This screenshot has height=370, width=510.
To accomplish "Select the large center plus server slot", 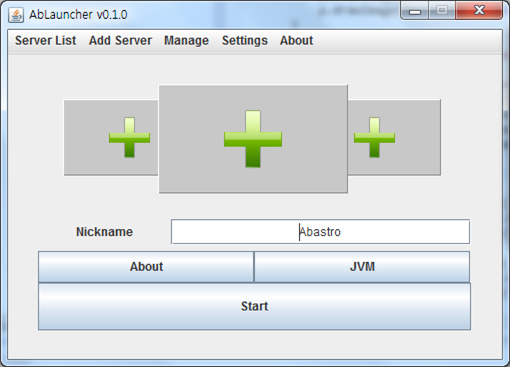I will (x=253, y=139).
